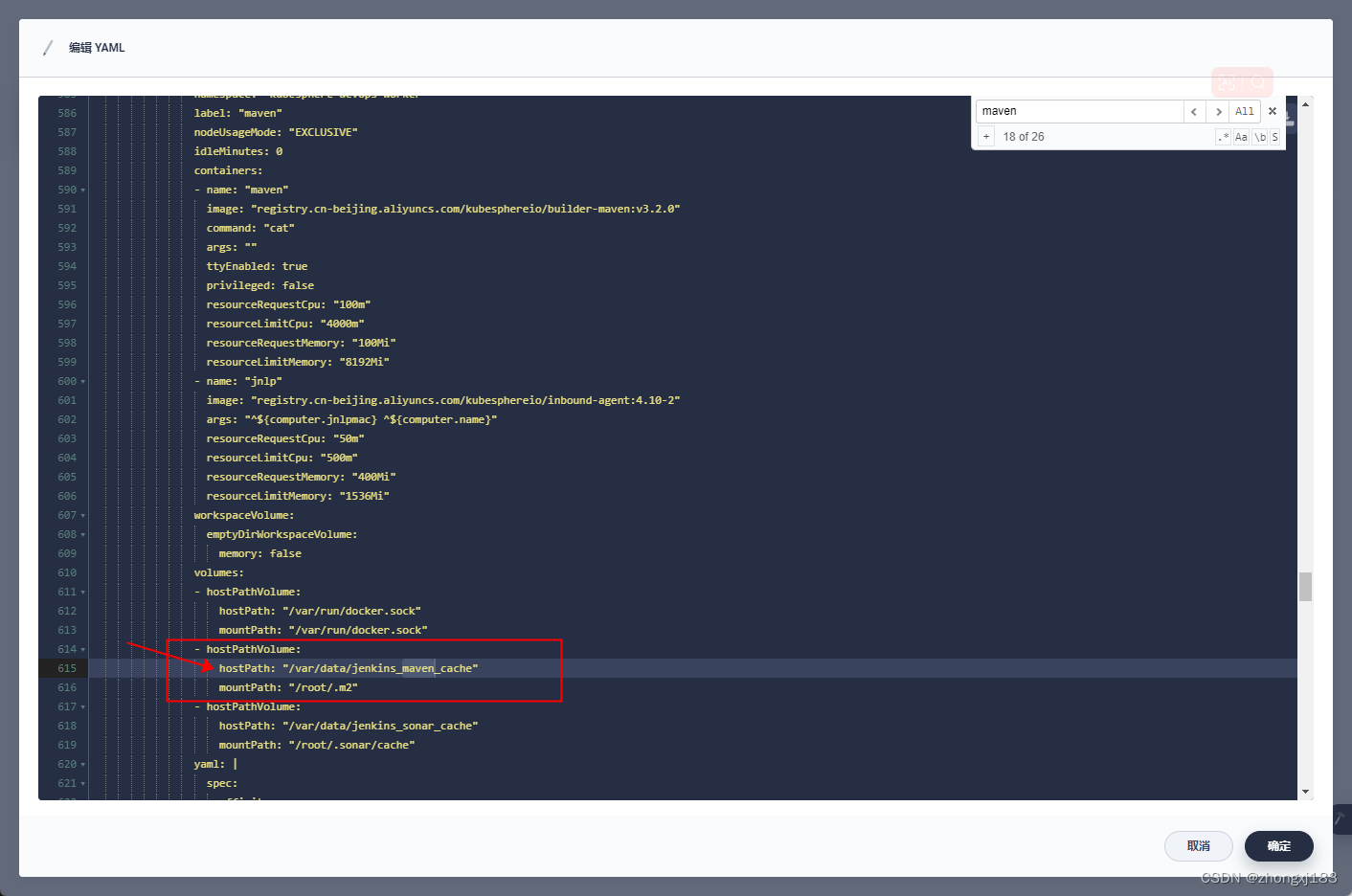Click line number 615 in gutter
The image size is (1352, 896).
pos(67,668)
